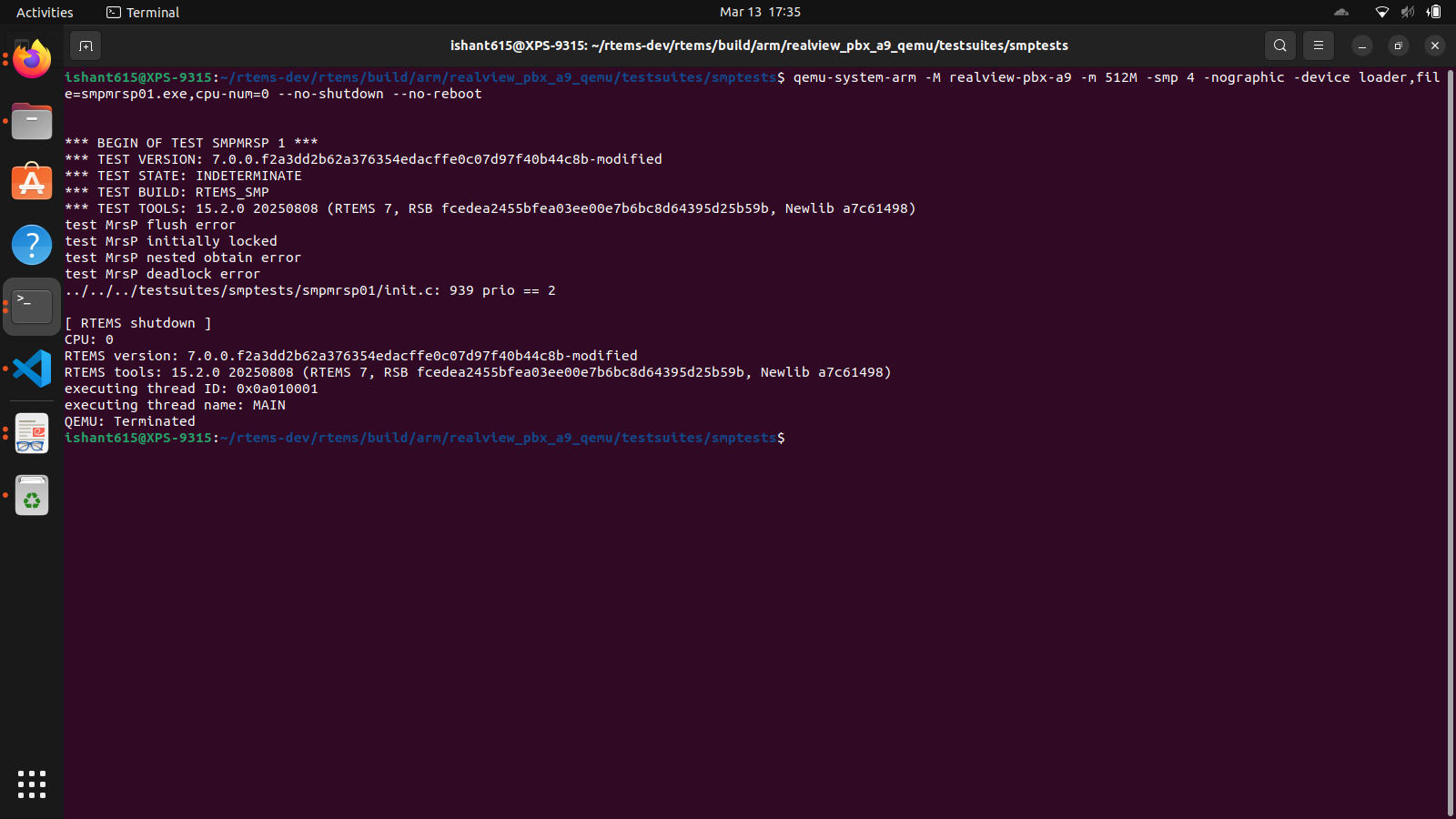This screenshot has width=1456, height=819.
Task: Click the Activities button
Action: tap(45, 13)
